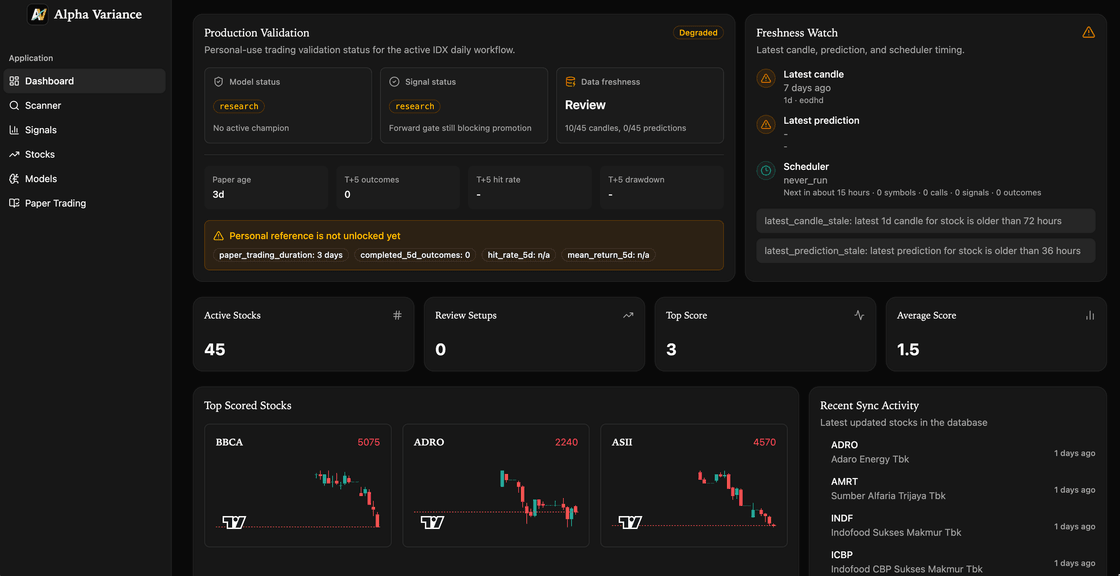Image resolution: width=1120 pixels, height=576 pixels.
Task: Click the Degraded status badge
Action: pyautogui.click(x=698, y=32)
